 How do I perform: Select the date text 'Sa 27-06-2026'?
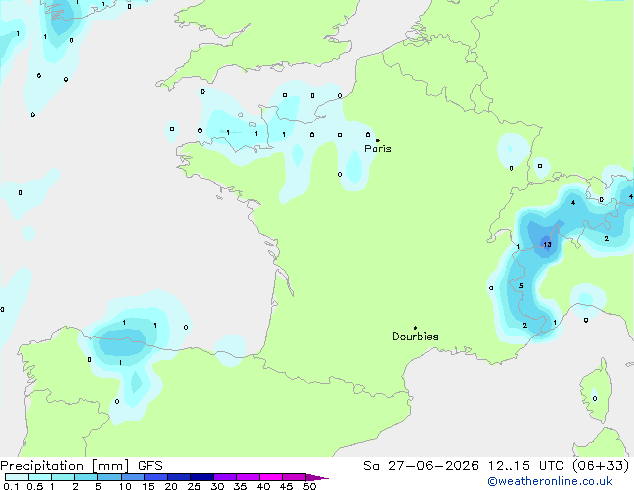421,466
